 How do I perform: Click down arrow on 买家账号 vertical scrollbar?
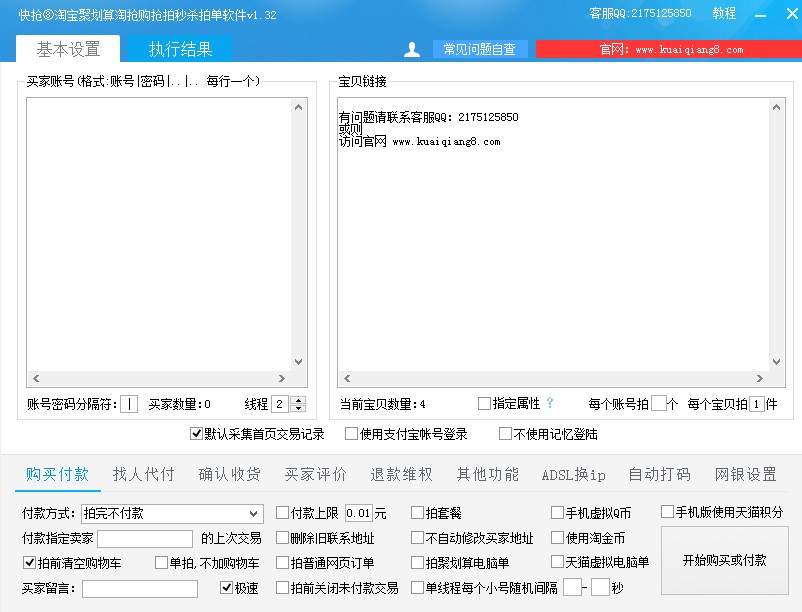pyautogui.click(x=298, y=363)
